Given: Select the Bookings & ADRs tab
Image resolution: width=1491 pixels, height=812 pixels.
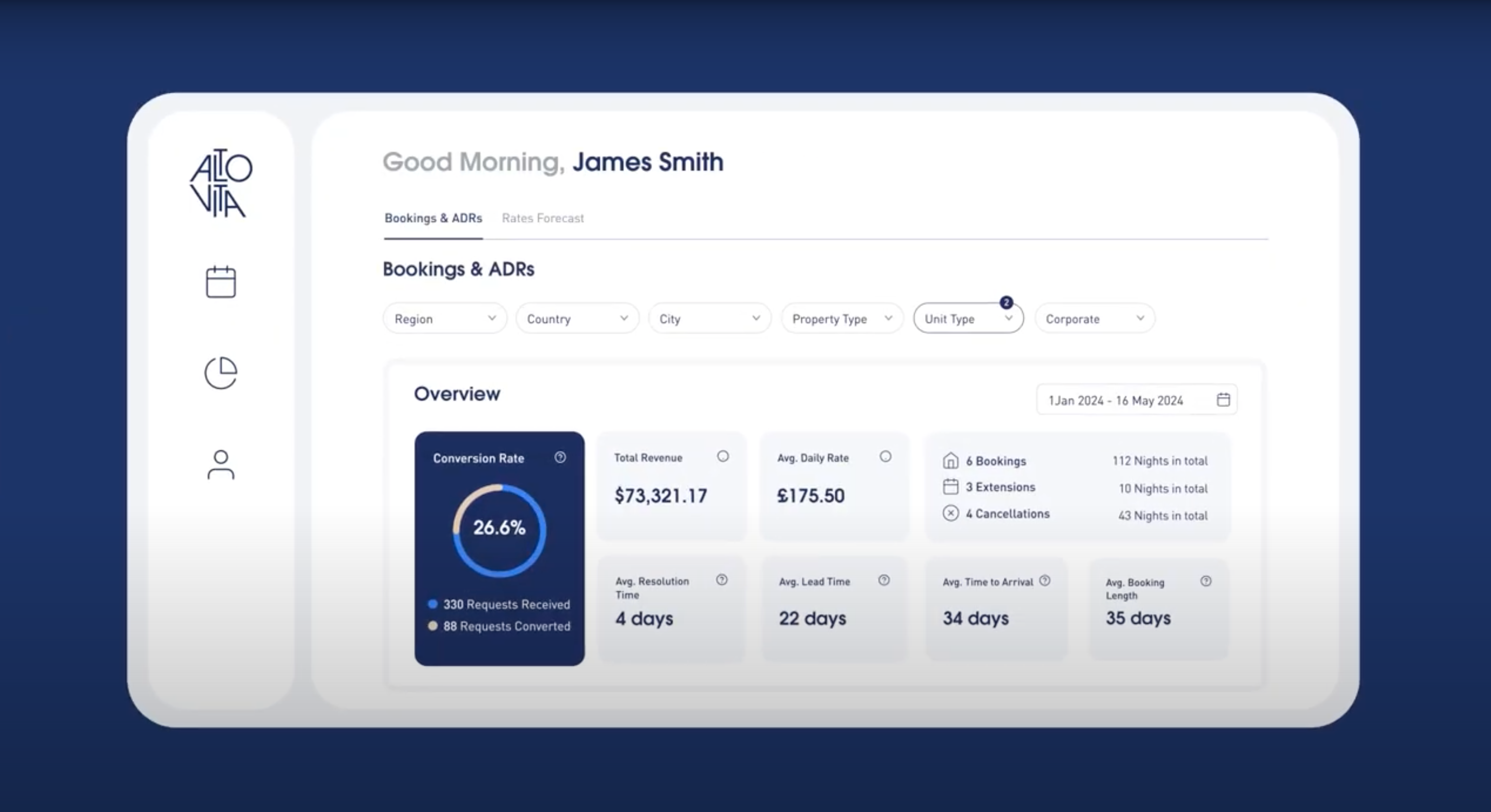Looking at the screenshot, I should point(433,218).
